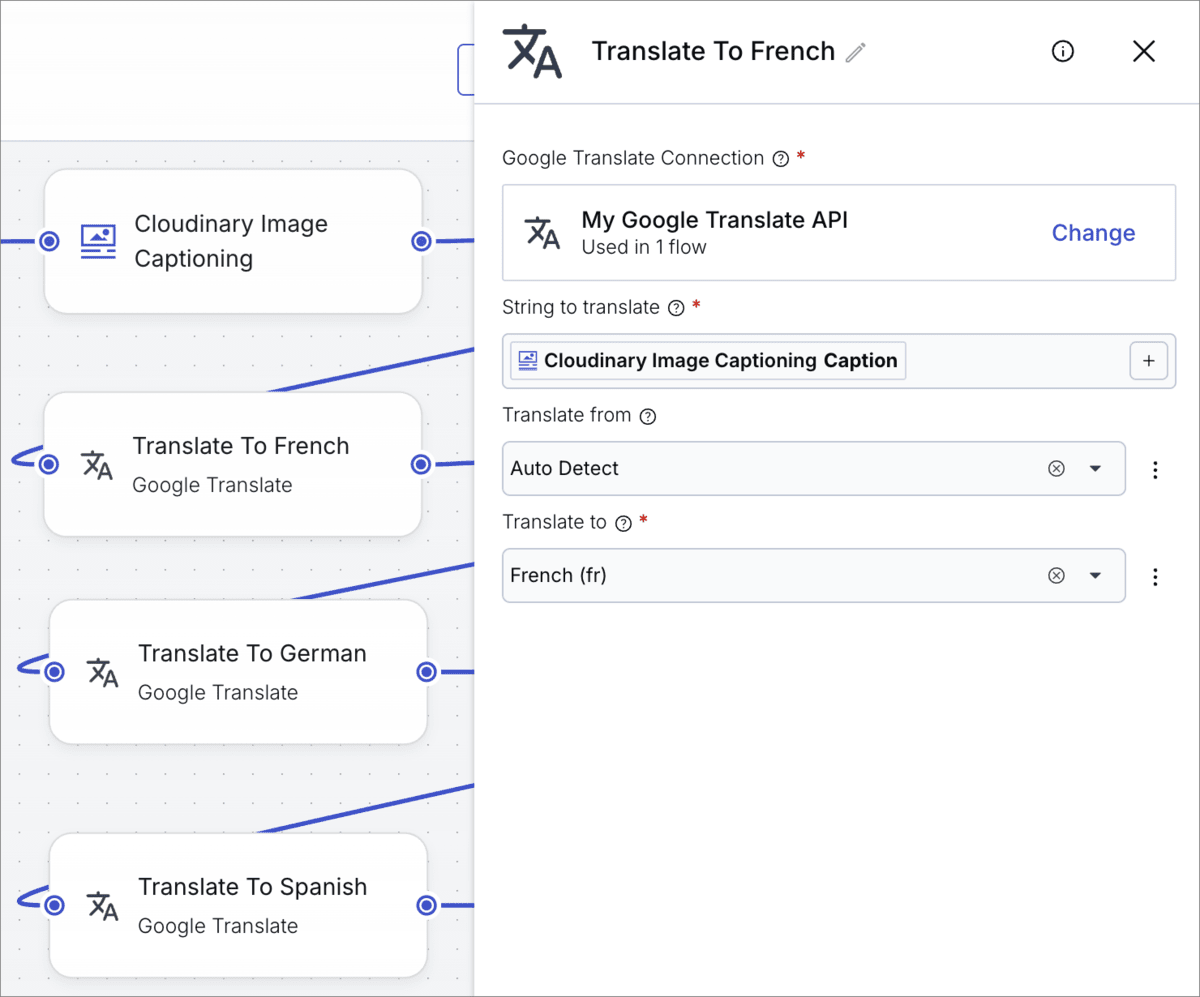Click the input port of Translate To German node

pyautogui.click(x=55, y=671)
